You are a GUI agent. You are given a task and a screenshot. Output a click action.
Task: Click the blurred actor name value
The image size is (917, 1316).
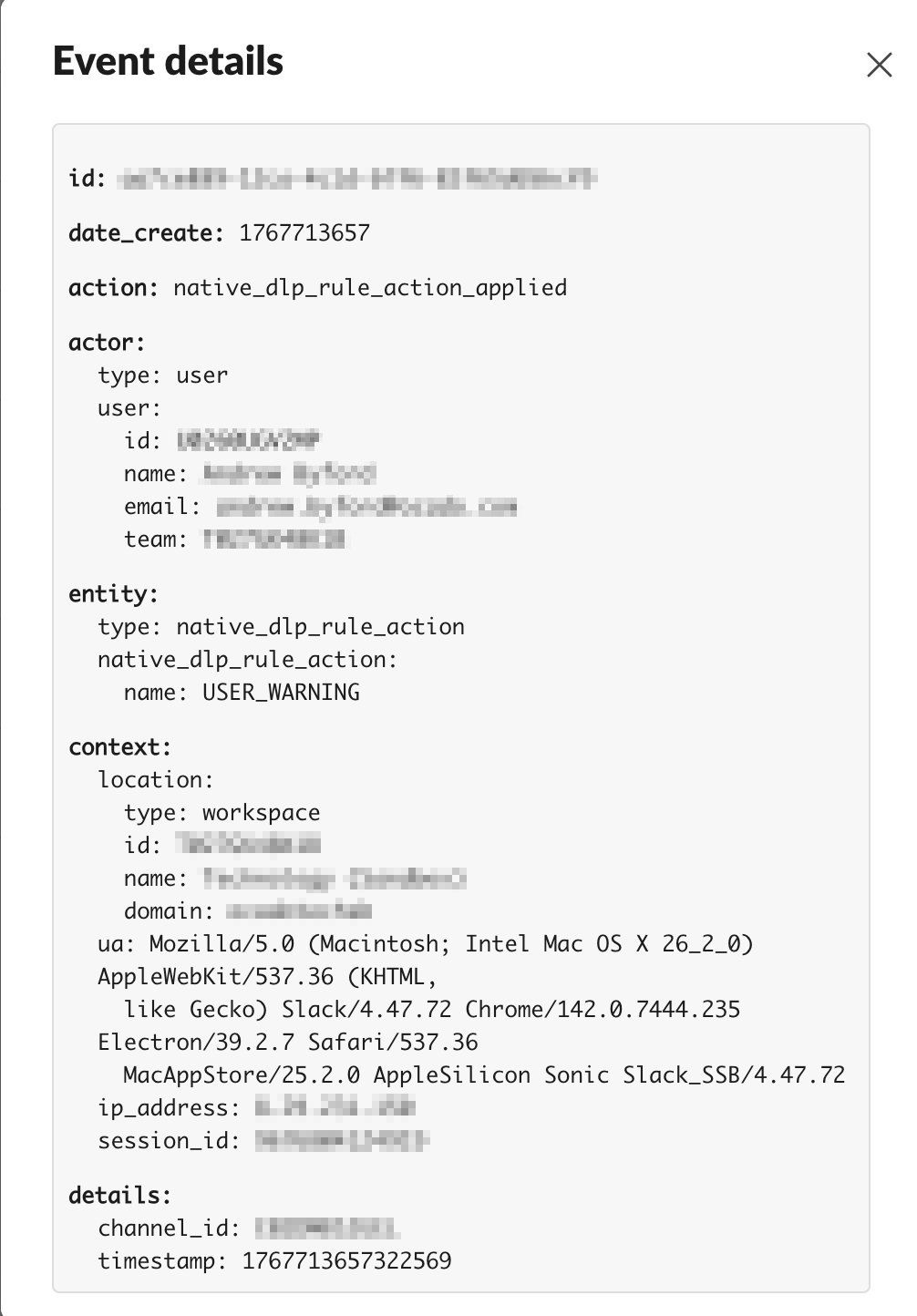point(289,474)
